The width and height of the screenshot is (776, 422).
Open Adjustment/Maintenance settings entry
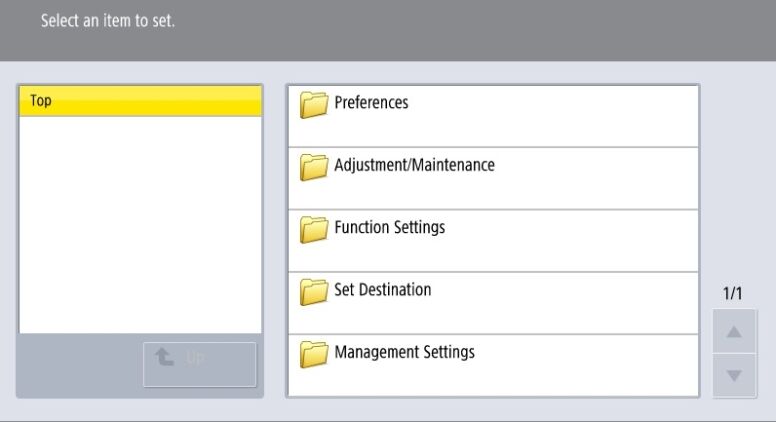coord(414,165)
